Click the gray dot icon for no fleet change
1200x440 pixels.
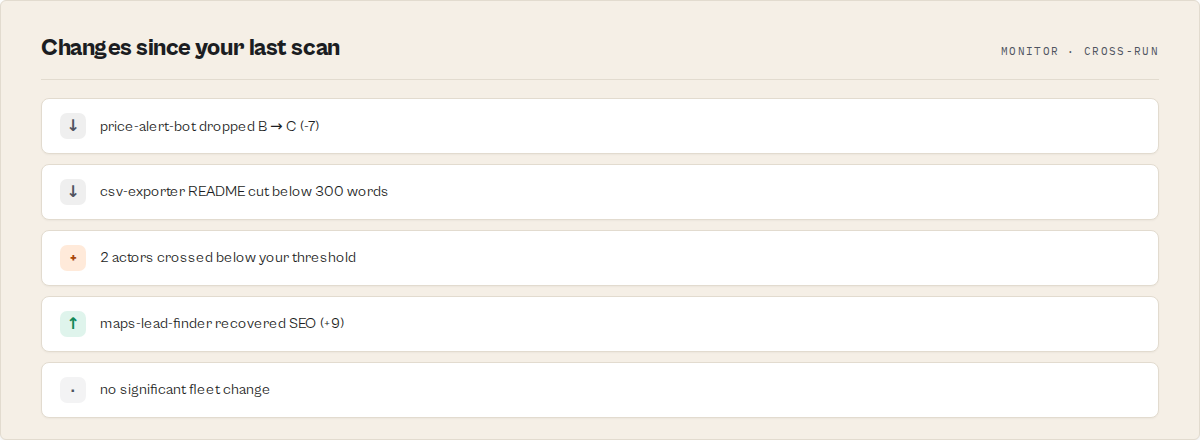(73, 390)
